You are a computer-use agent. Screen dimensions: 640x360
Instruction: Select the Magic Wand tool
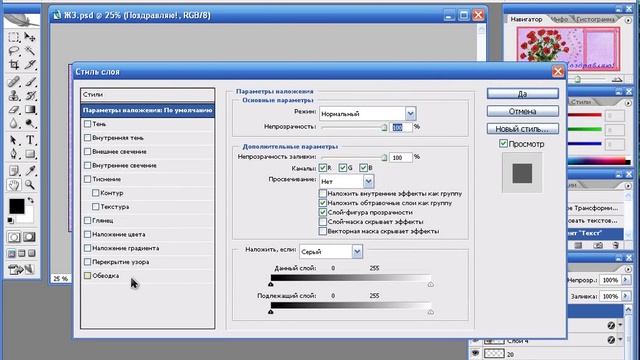(30, 51)
